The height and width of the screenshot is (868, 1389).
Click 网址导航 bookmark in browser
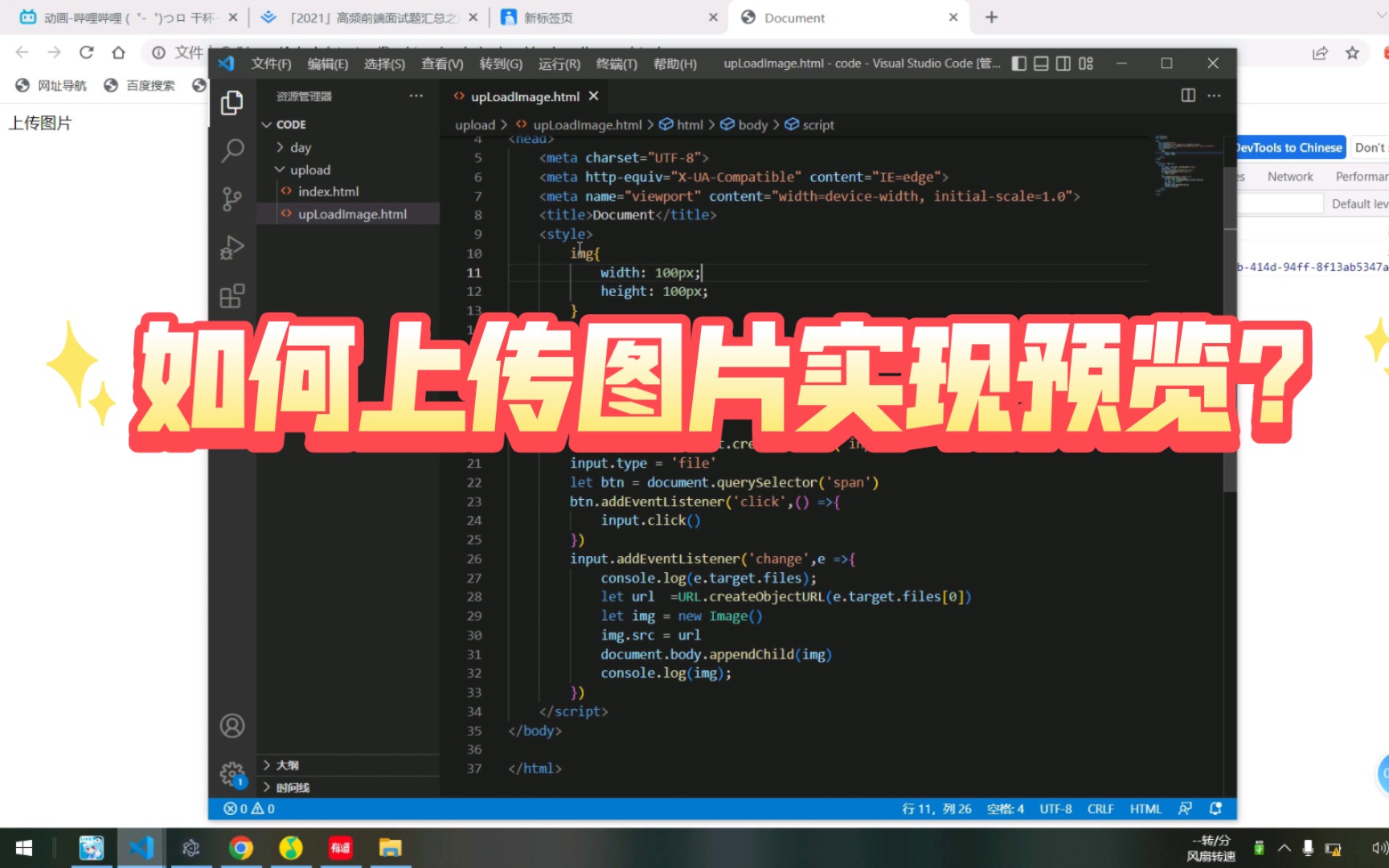[51, 85]
